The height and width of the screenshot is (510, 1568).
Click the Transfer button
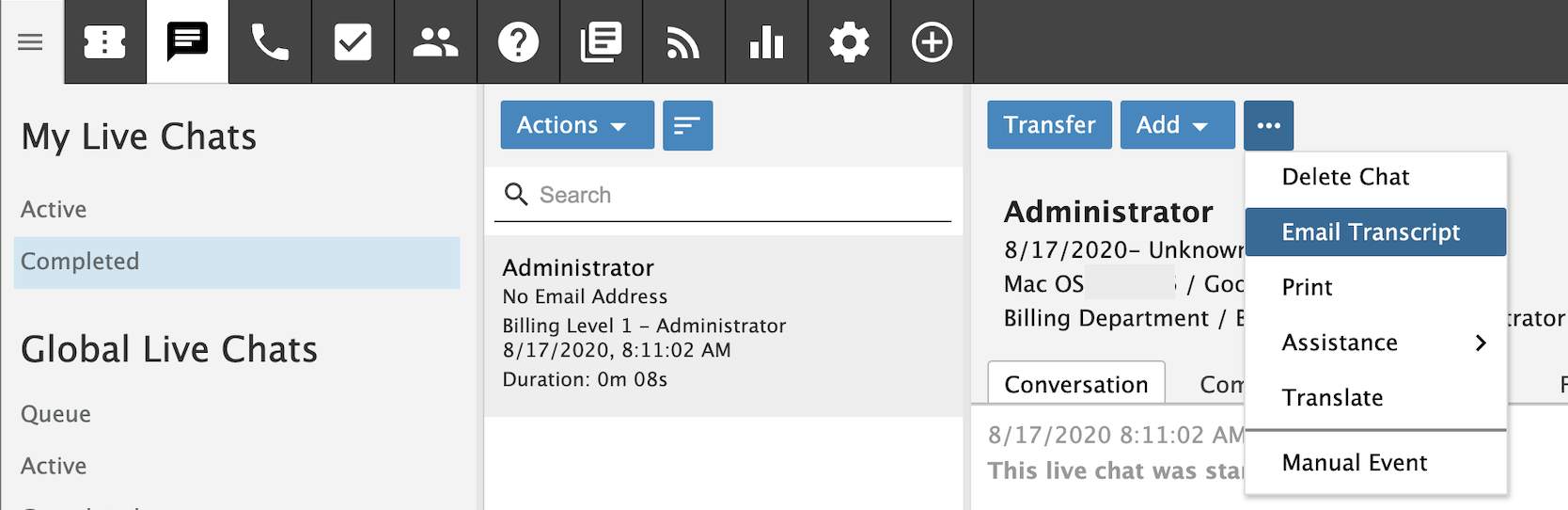[x=1049, y=125]
